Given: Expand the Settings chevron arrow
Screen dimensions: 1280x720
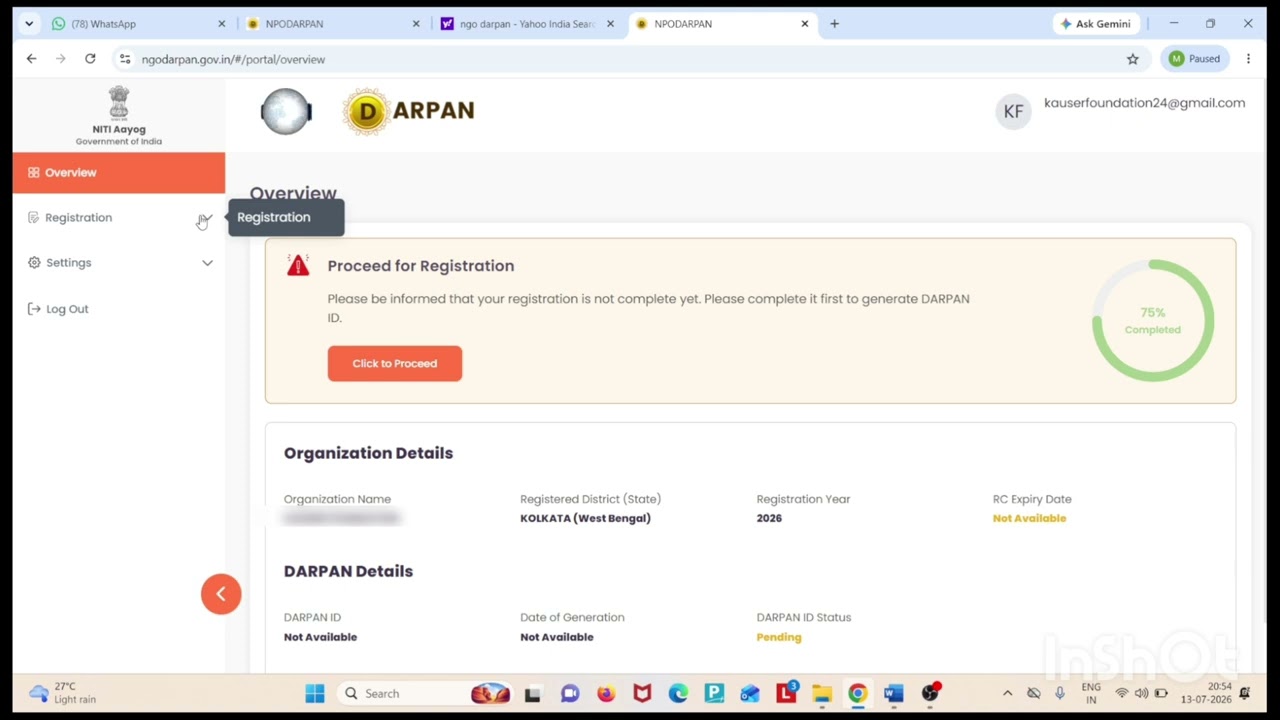Looking at the screenshot, I should 207,263.
